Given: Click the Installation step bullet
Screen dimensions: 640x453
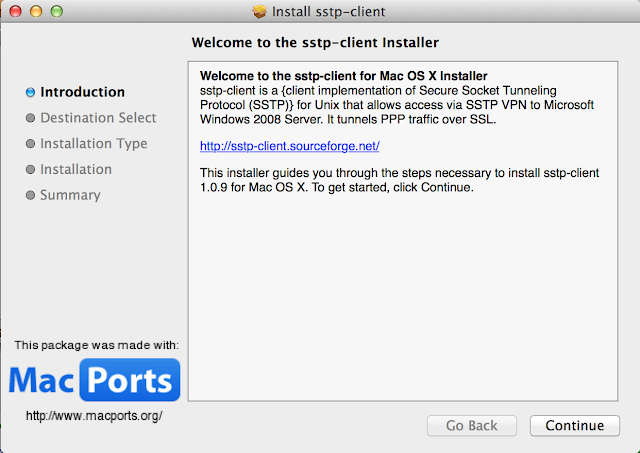Looking at the screenshot, I should 31,170.
